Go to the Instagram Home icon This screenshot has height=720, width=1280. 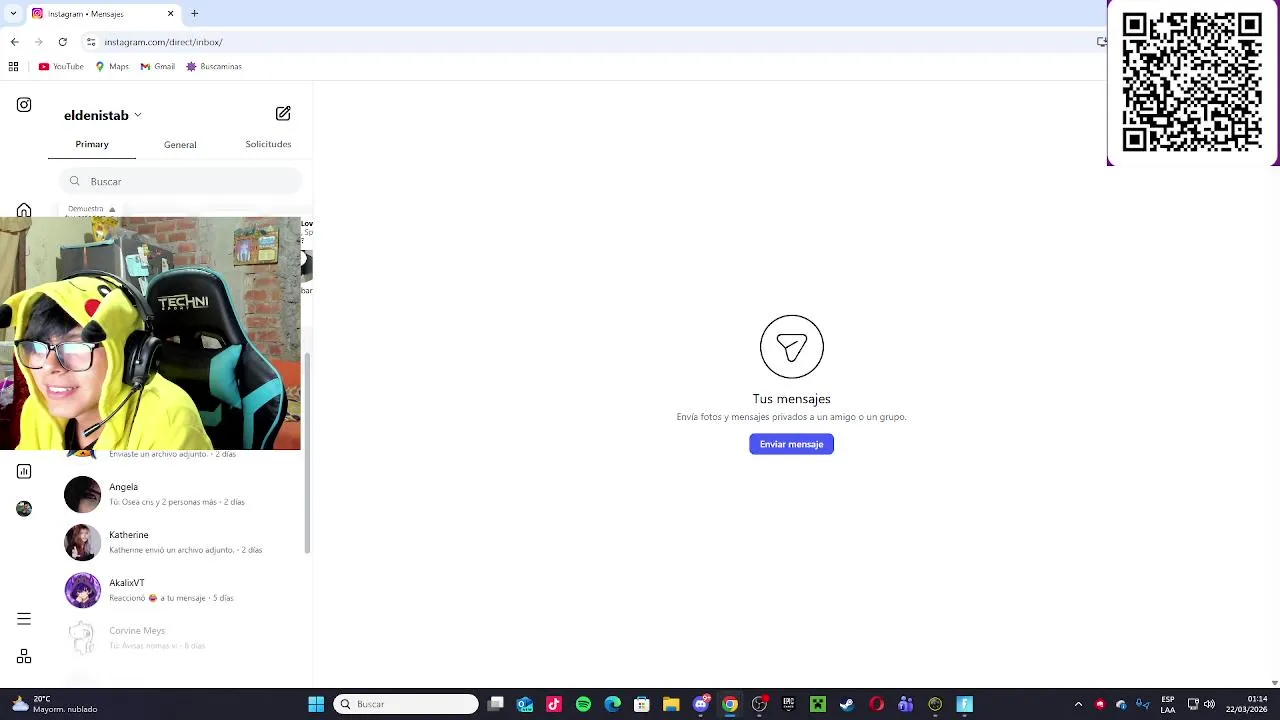(24, 210)
